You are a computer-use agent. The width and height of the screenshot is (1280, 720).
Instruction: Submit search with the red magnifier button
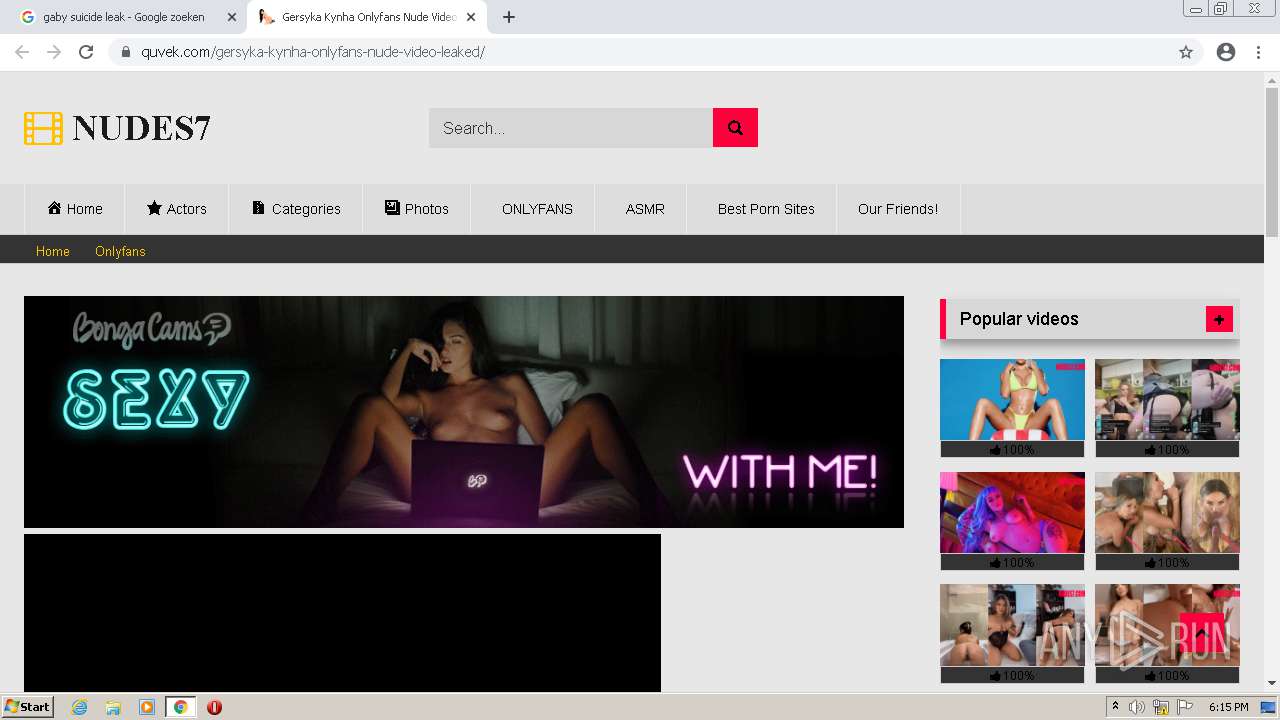tap(735, 128)
